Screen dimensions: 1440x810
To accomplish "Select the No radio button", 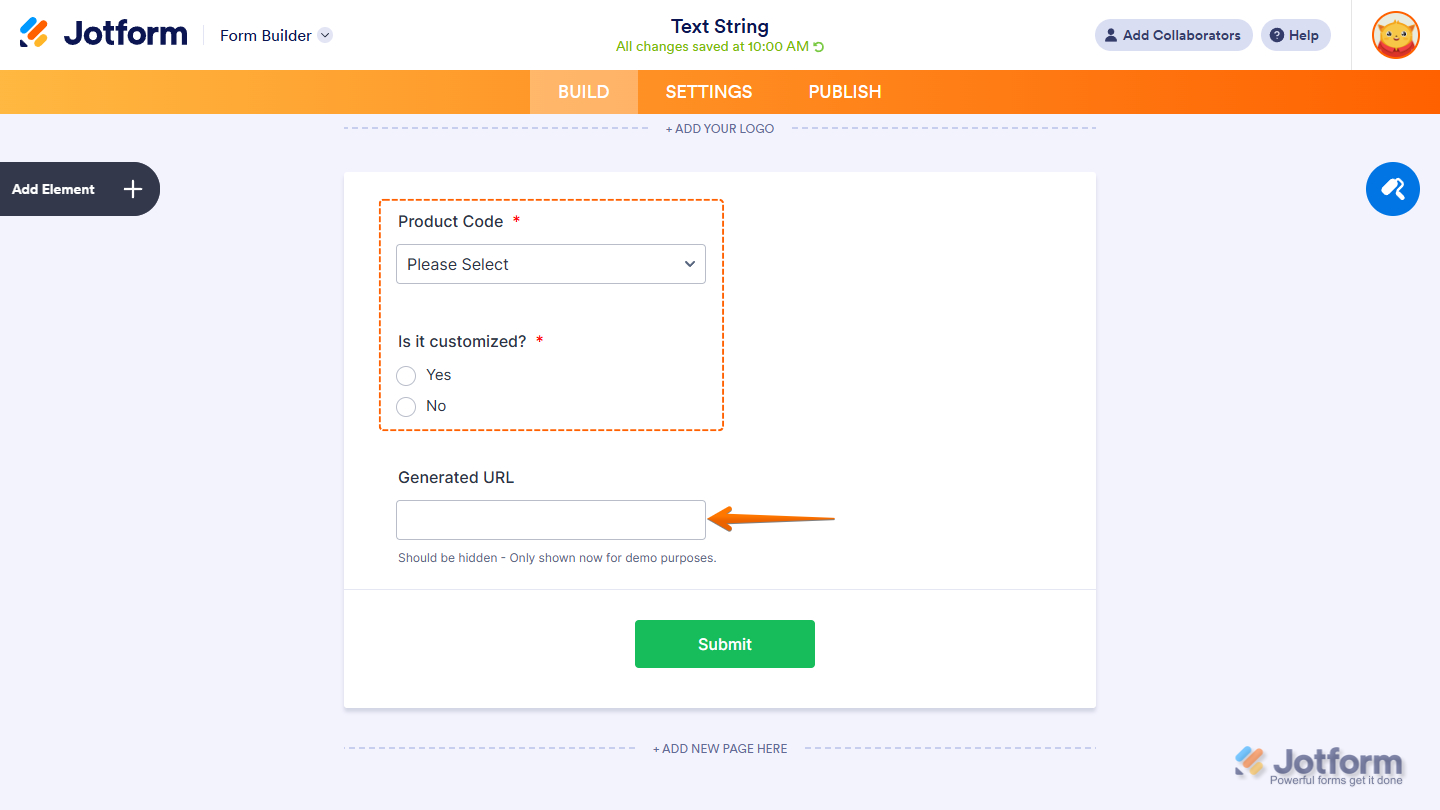I will click(406, 406).
